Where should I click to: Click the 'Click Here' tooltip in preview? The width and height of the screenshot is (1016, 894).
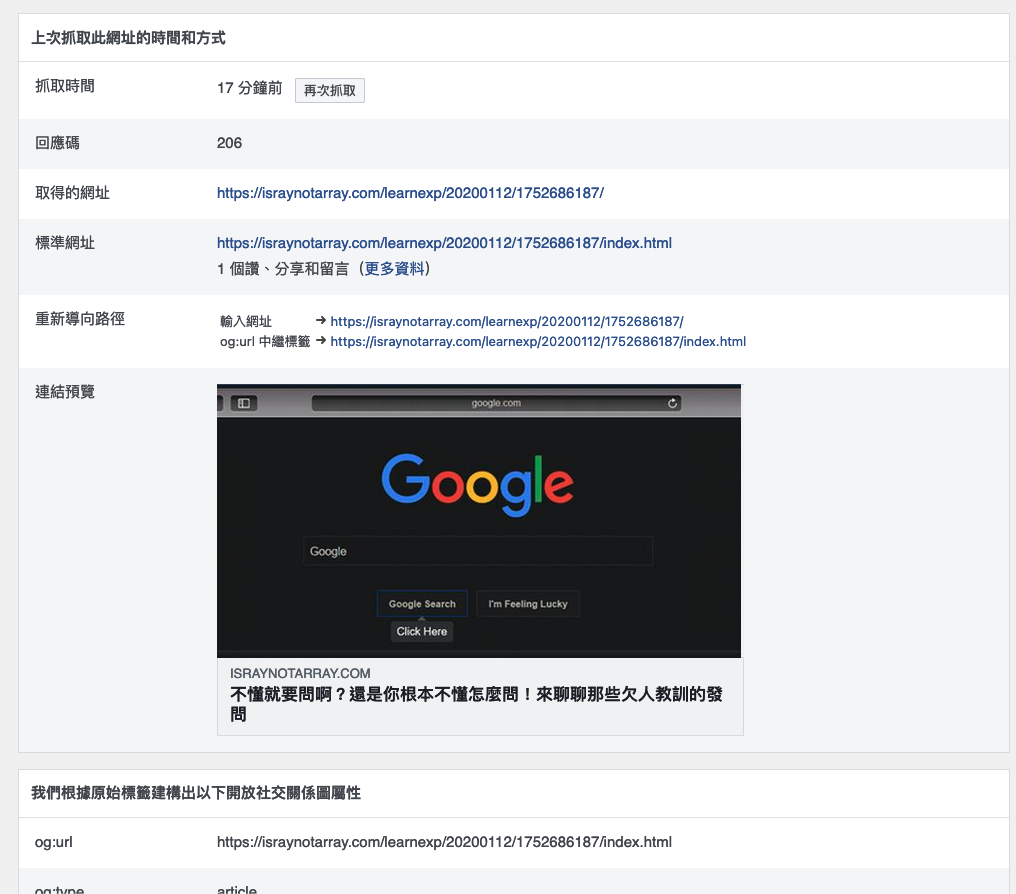click(x=421, y=631)
